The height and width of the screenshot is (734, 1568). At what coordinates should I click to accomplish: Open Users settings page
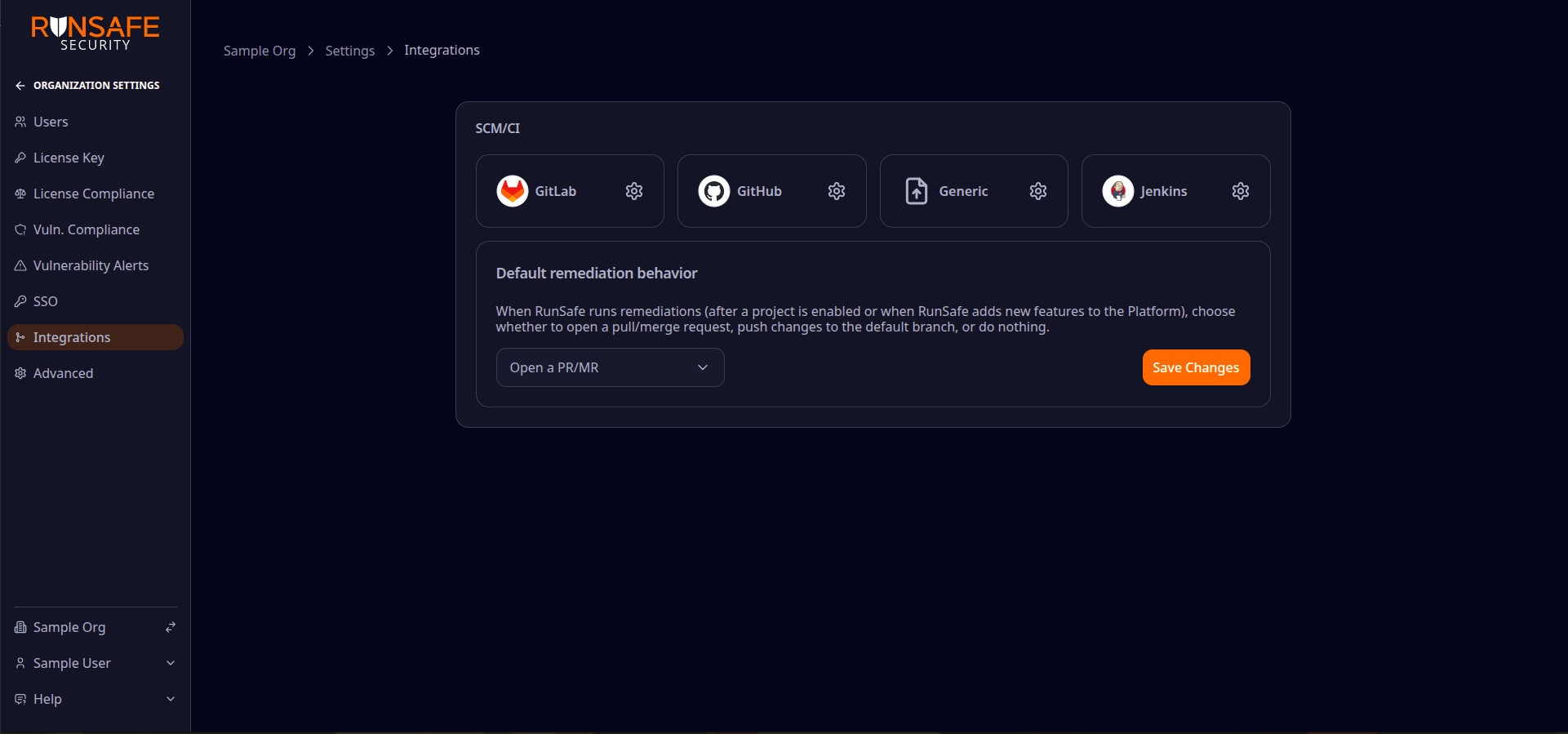coord(96,122)
